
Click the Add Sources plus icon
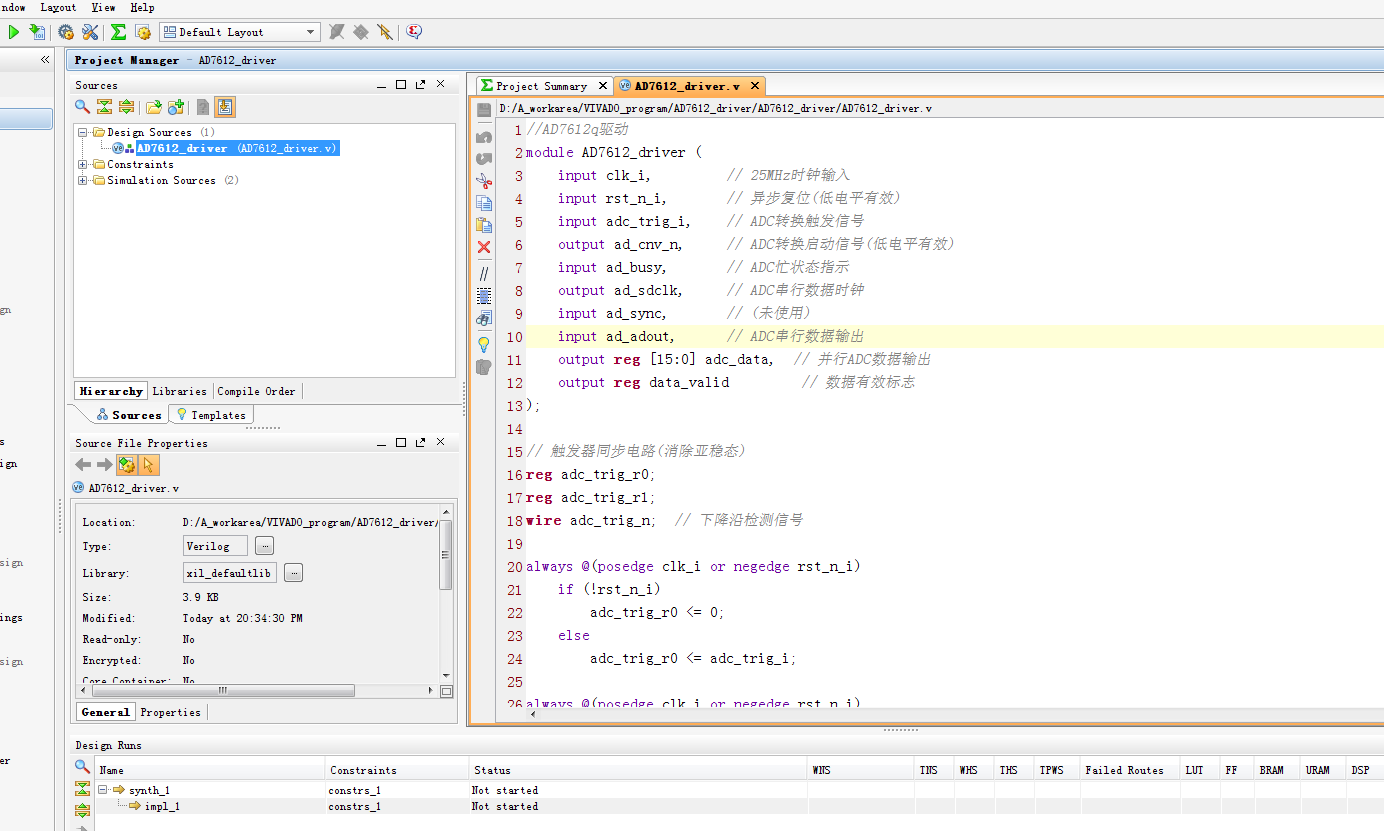point(176,107)
